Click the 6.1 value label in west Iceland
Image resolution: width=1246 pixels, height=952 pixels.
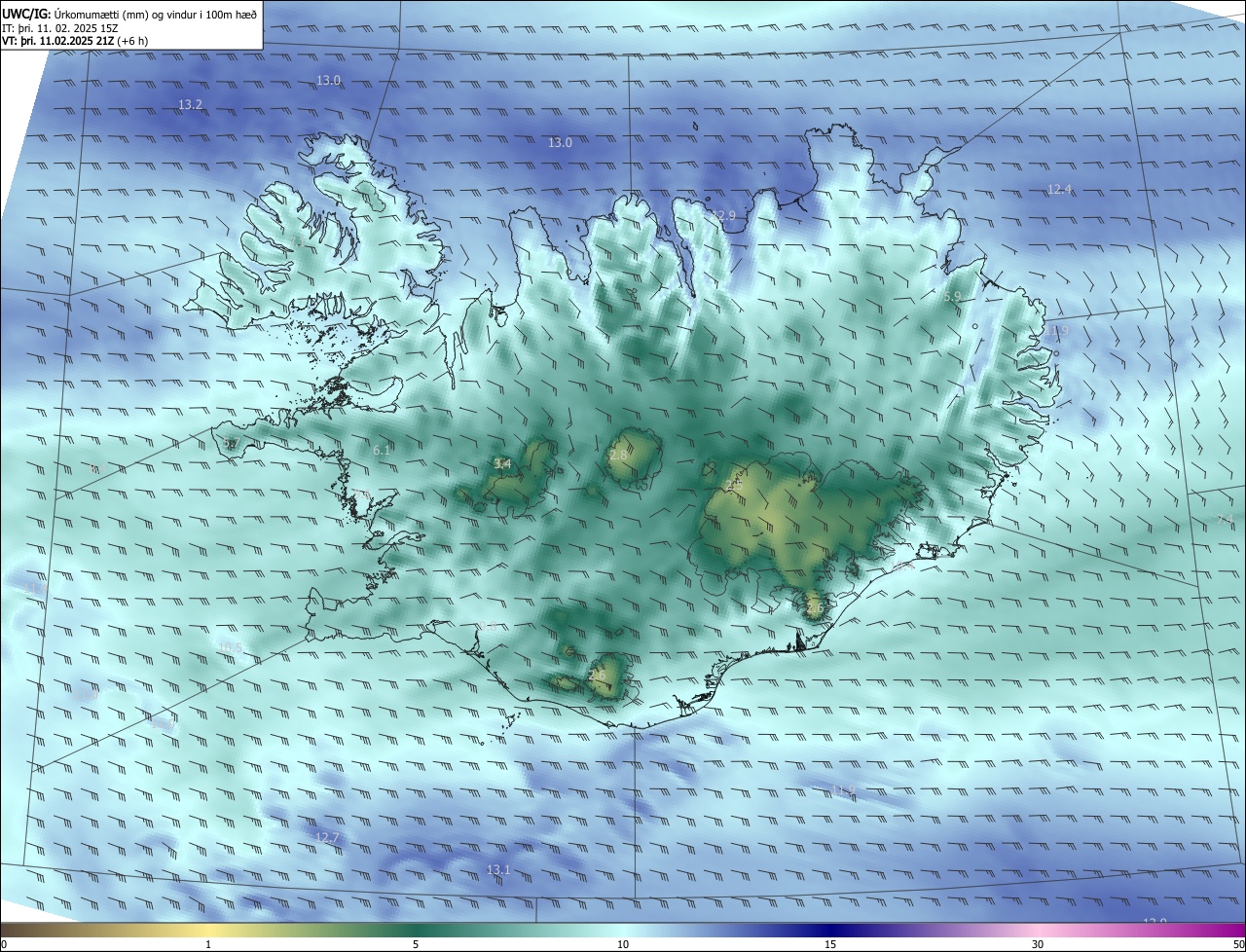[x=382, y=450]
